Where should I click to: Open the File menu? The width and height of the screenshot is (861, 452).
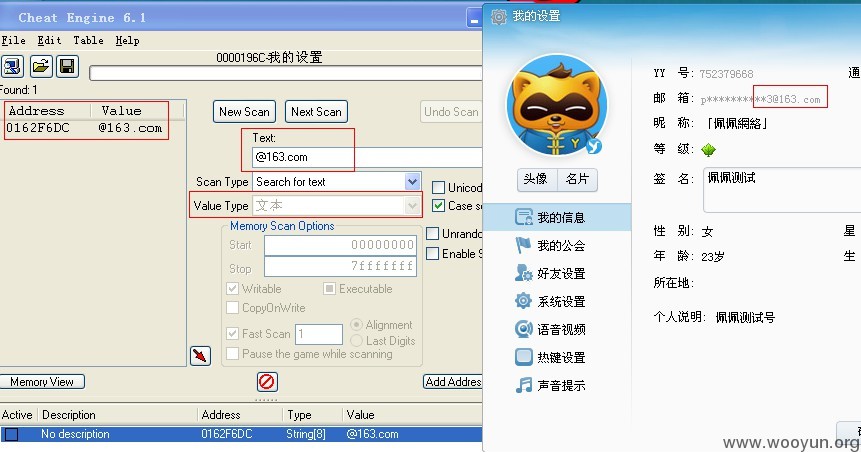pyautogui.click(x=14, y=40)
